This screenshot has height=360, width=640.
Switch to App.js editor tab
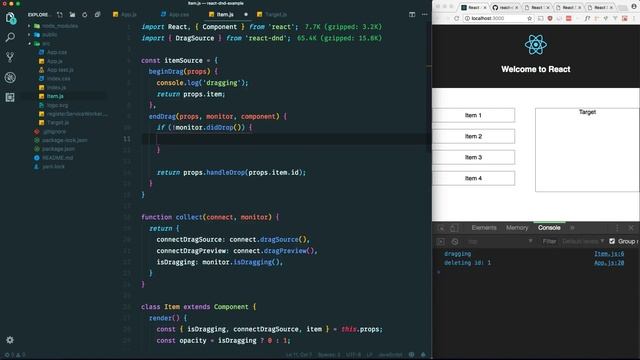[124, 14]
